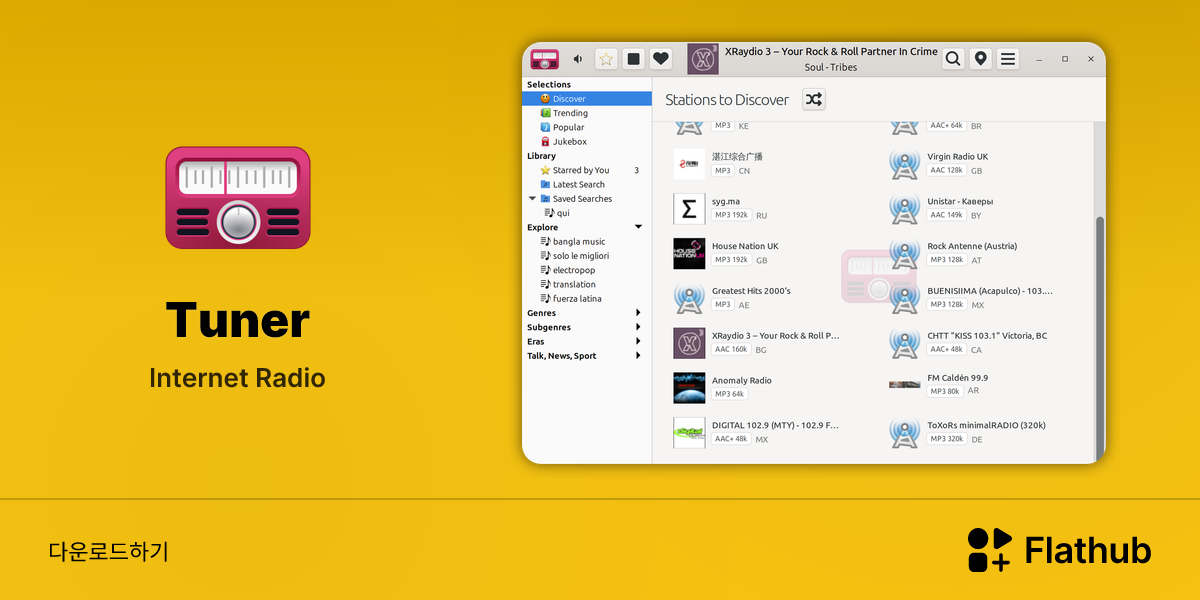Click the Tuner radio logo in header bar
This screenshot has height=600, width=1200.
pyautogui.click(x=545, y=59)
